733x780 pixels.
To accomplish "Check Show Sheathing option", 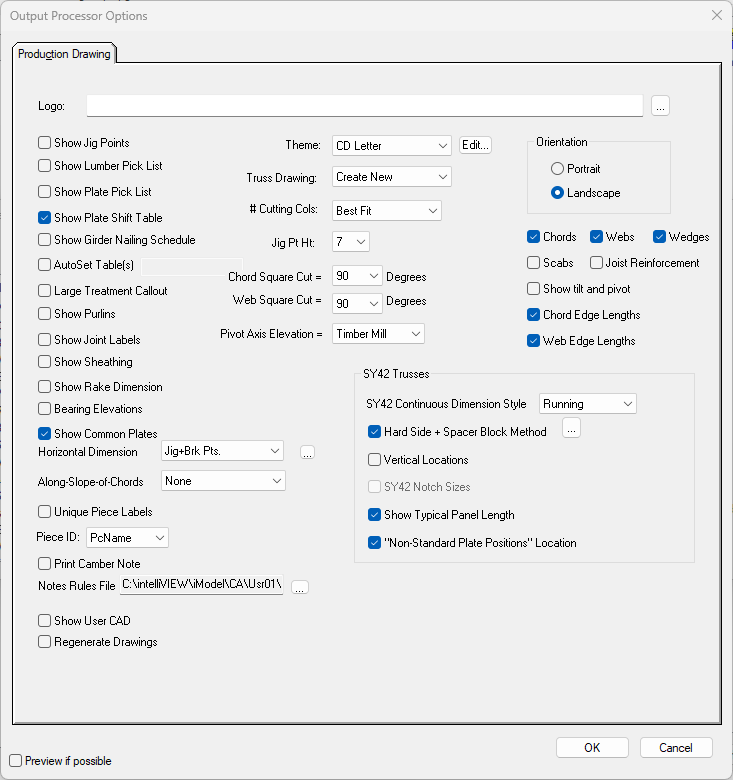I will click(44, 362).
